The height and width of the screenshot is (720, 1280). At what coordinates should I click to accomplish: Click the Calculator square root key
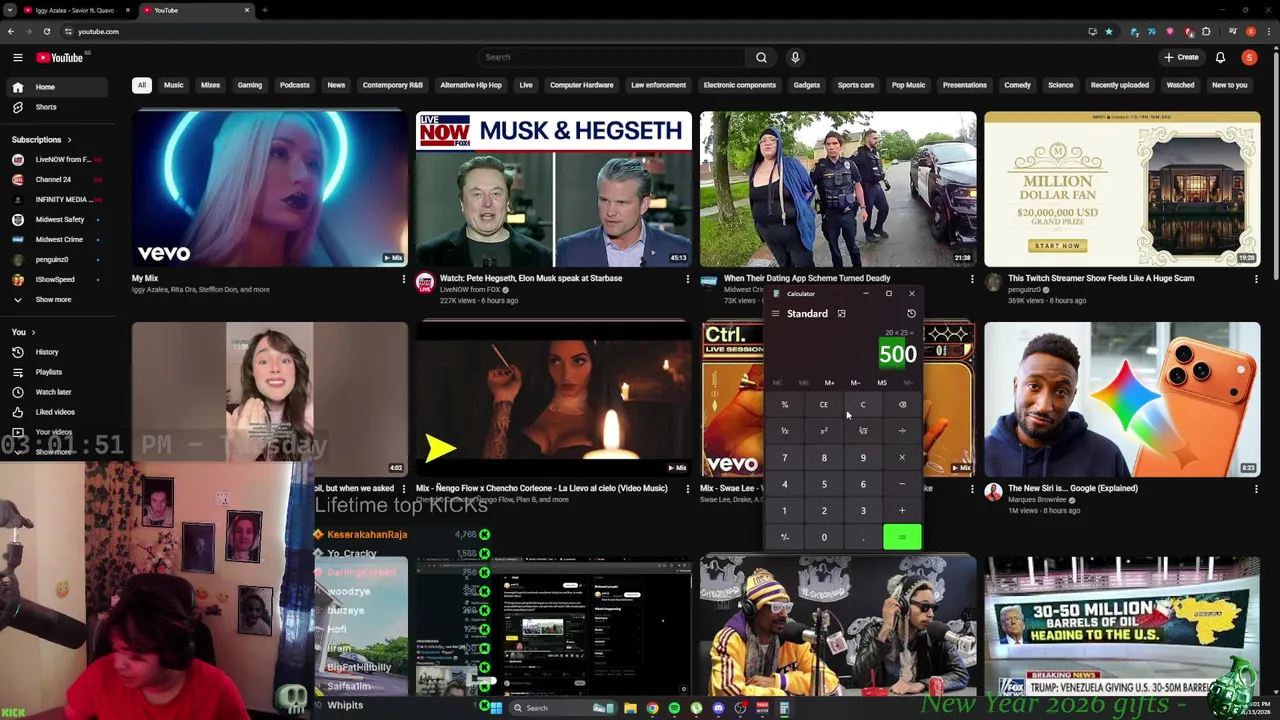pos(863,431)
